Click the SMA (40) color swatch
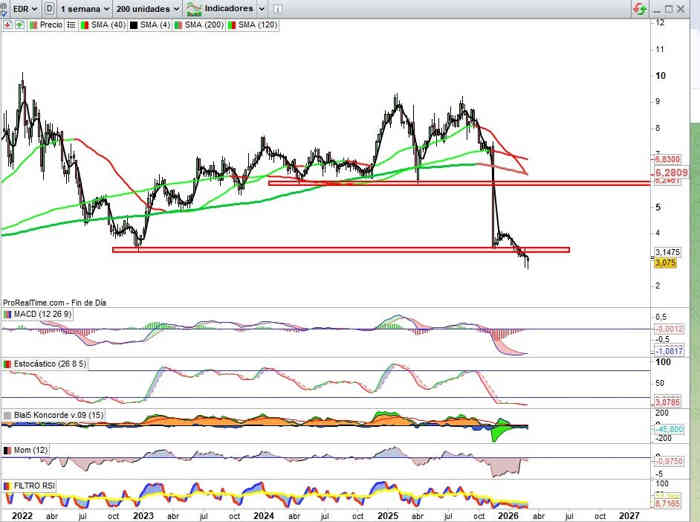The width and height of the screenshot is (700, 522). [x=82, y=23]
